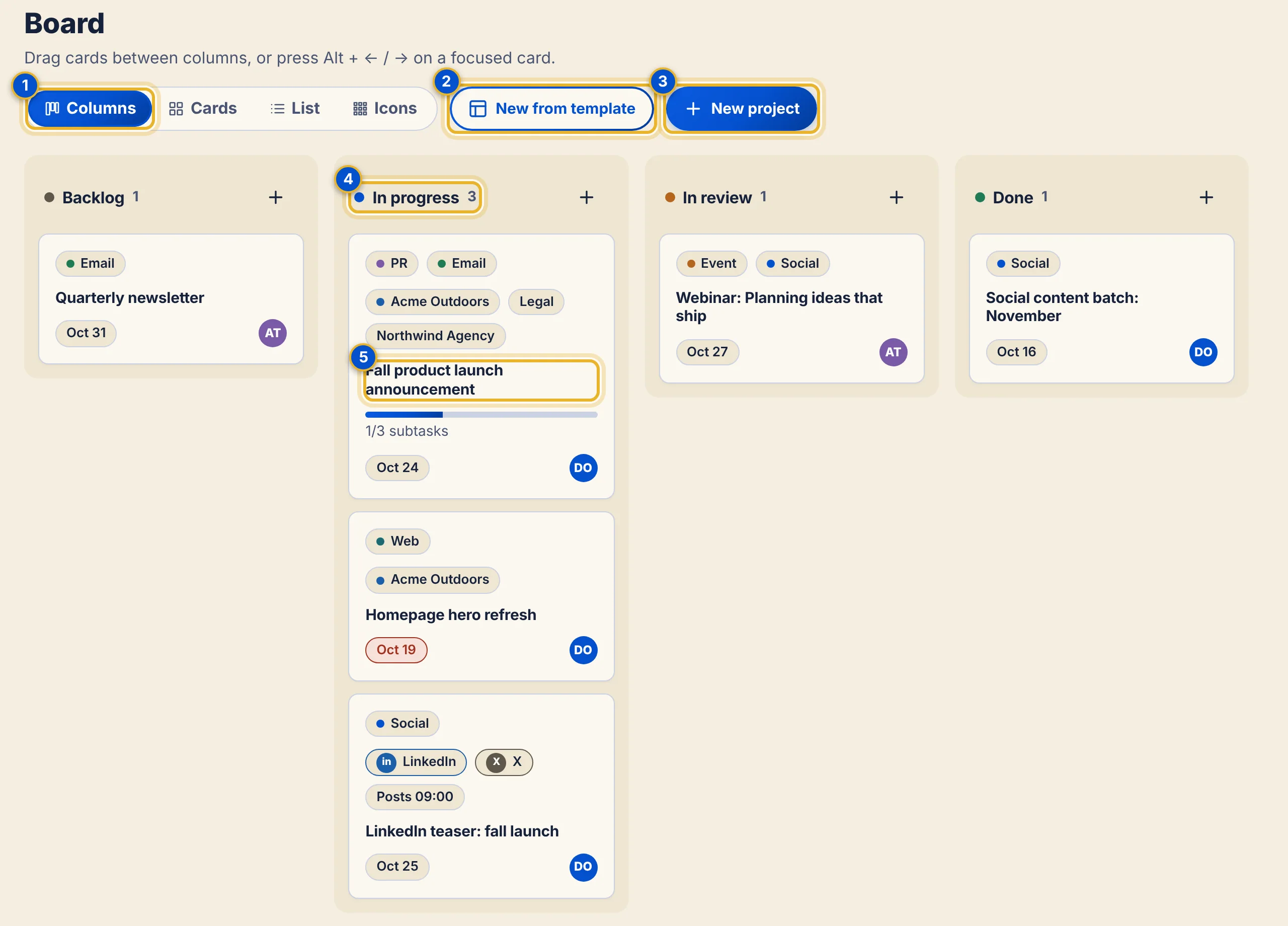1288x926 pixels.
Task: Add a card to In progress column
Action: click(586, 197)
